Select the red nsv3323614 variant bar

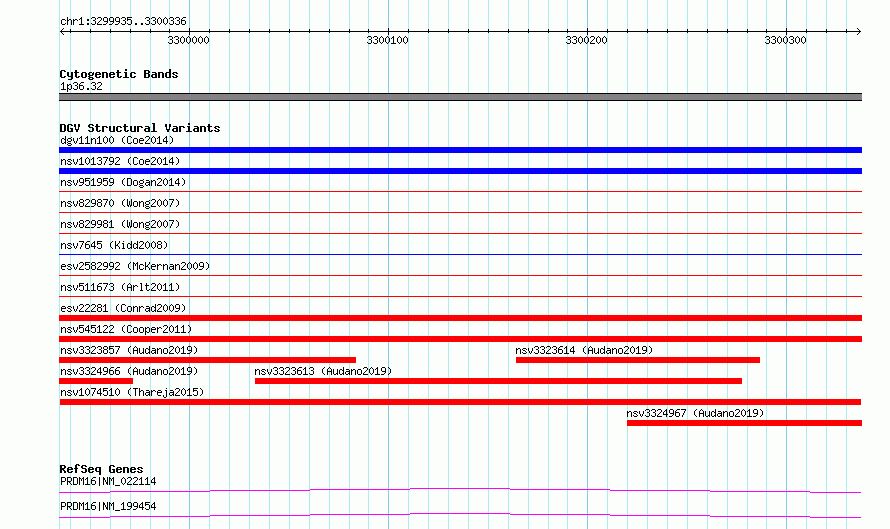point(637,360)
